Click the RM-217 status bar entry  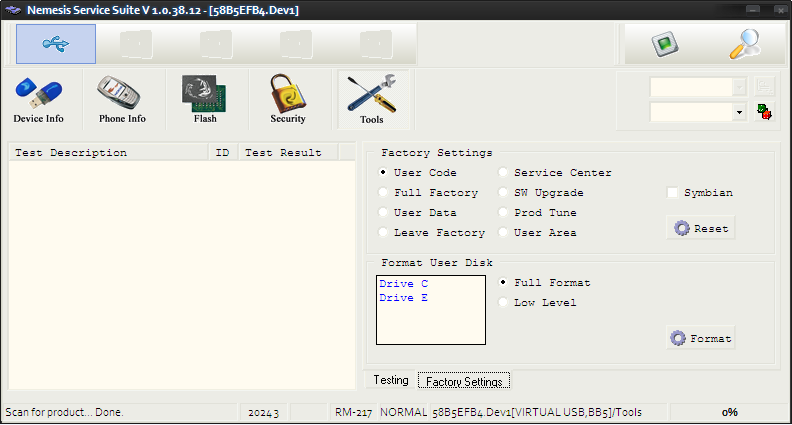(x=353, y=412)
